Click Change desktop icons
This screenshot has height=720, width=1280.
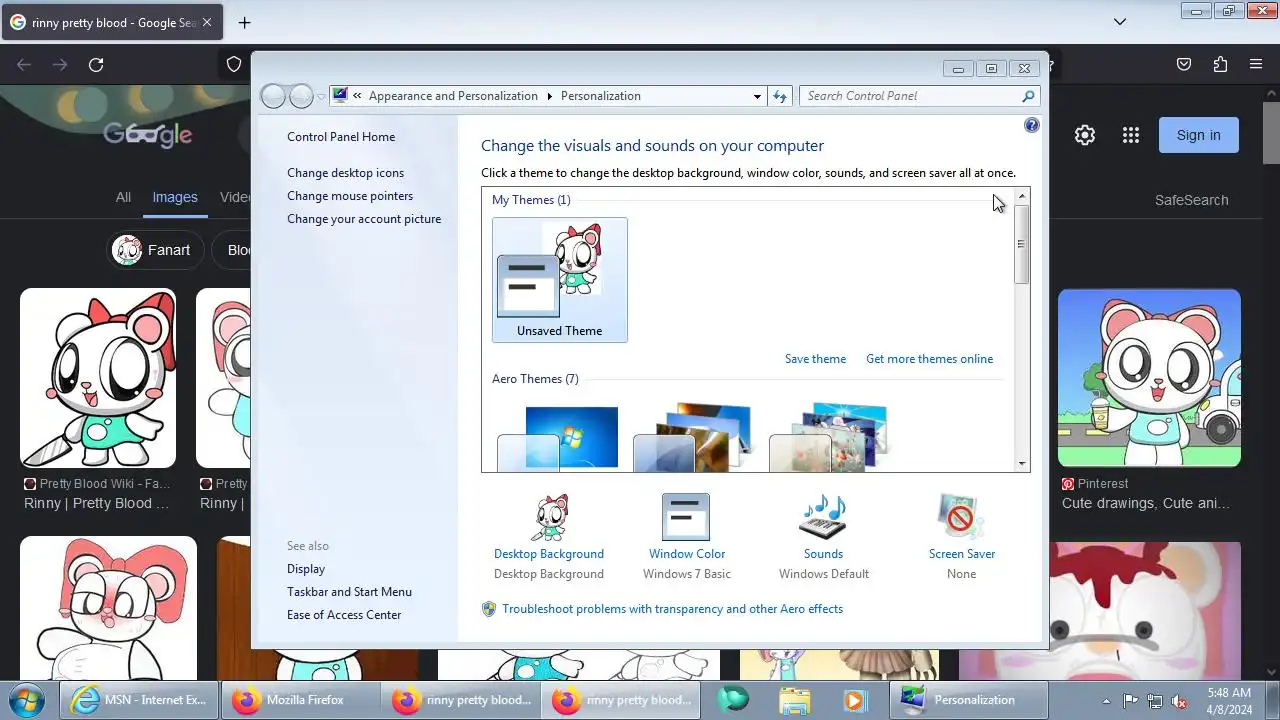pyautogui.click(x=345, y=173)
